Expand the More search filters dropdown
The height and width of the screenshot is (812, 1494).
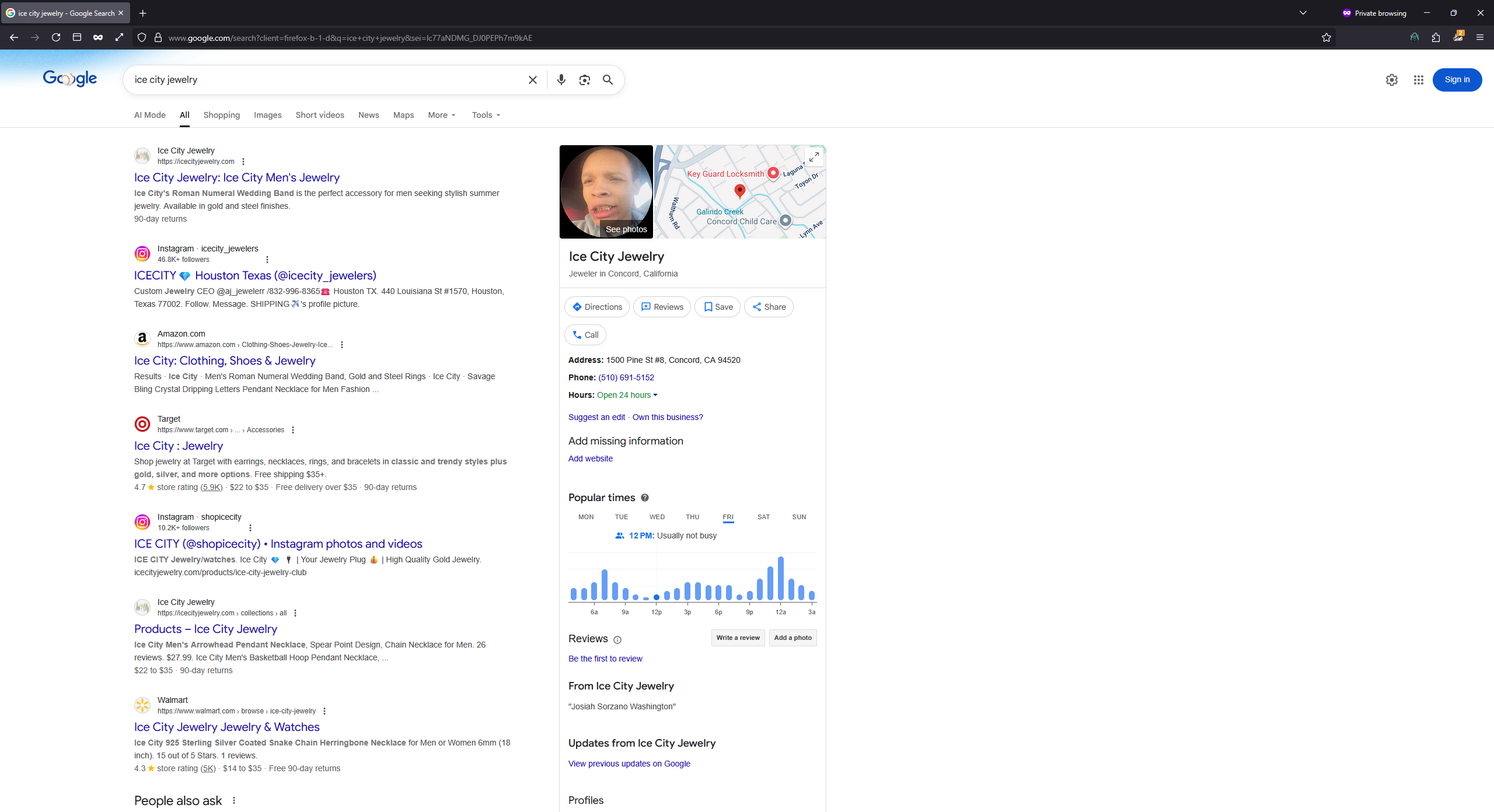point(441,115)
